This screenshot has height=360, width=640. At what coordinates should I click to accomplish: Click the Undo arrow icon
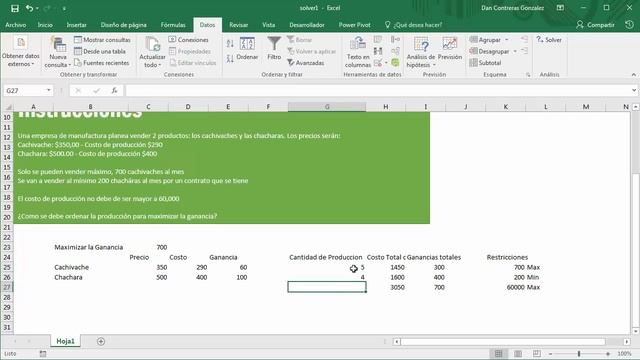(x=29, y=8)
